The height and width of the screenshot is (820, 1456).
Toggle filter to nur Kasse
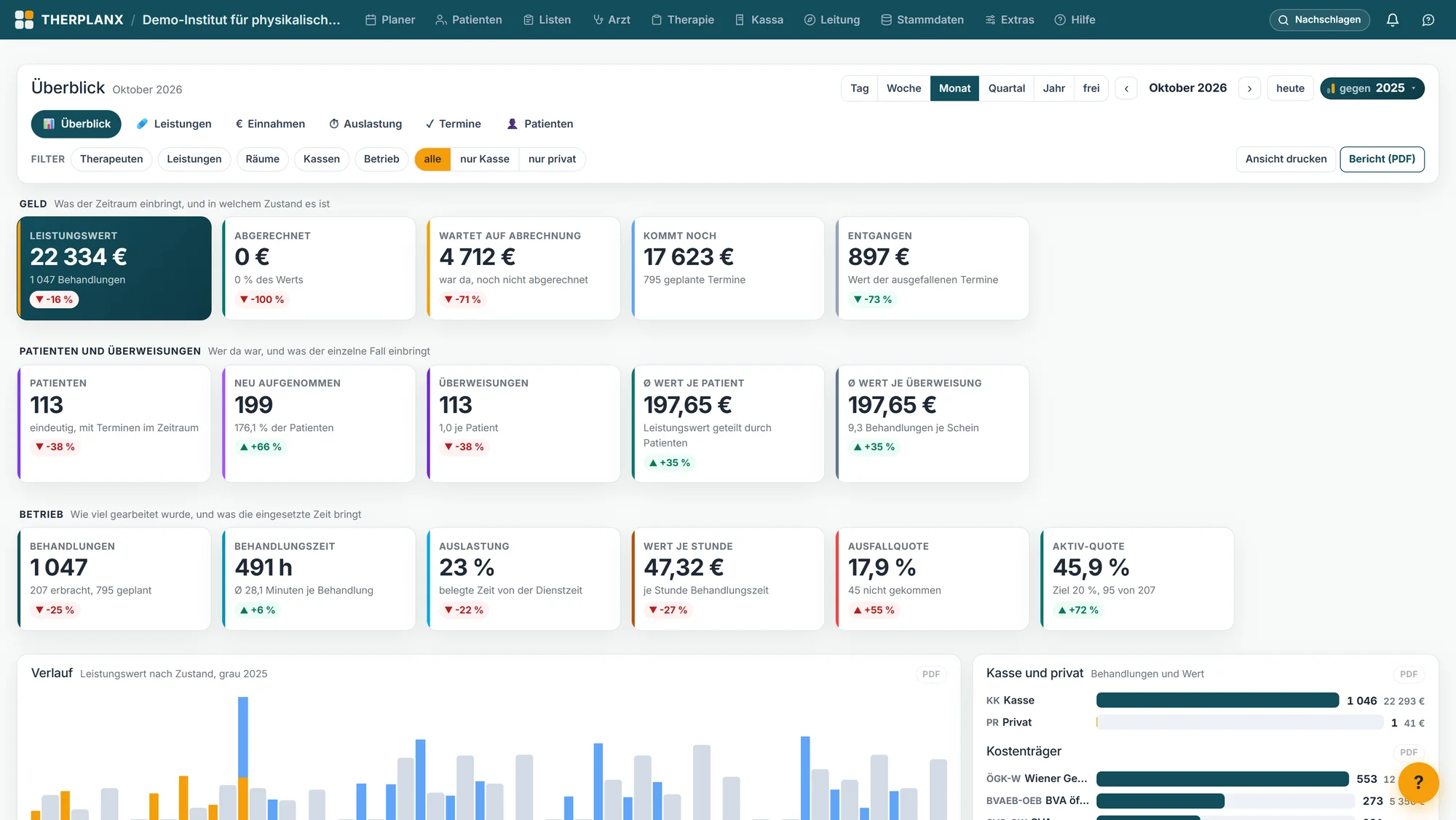pos(484,159)
